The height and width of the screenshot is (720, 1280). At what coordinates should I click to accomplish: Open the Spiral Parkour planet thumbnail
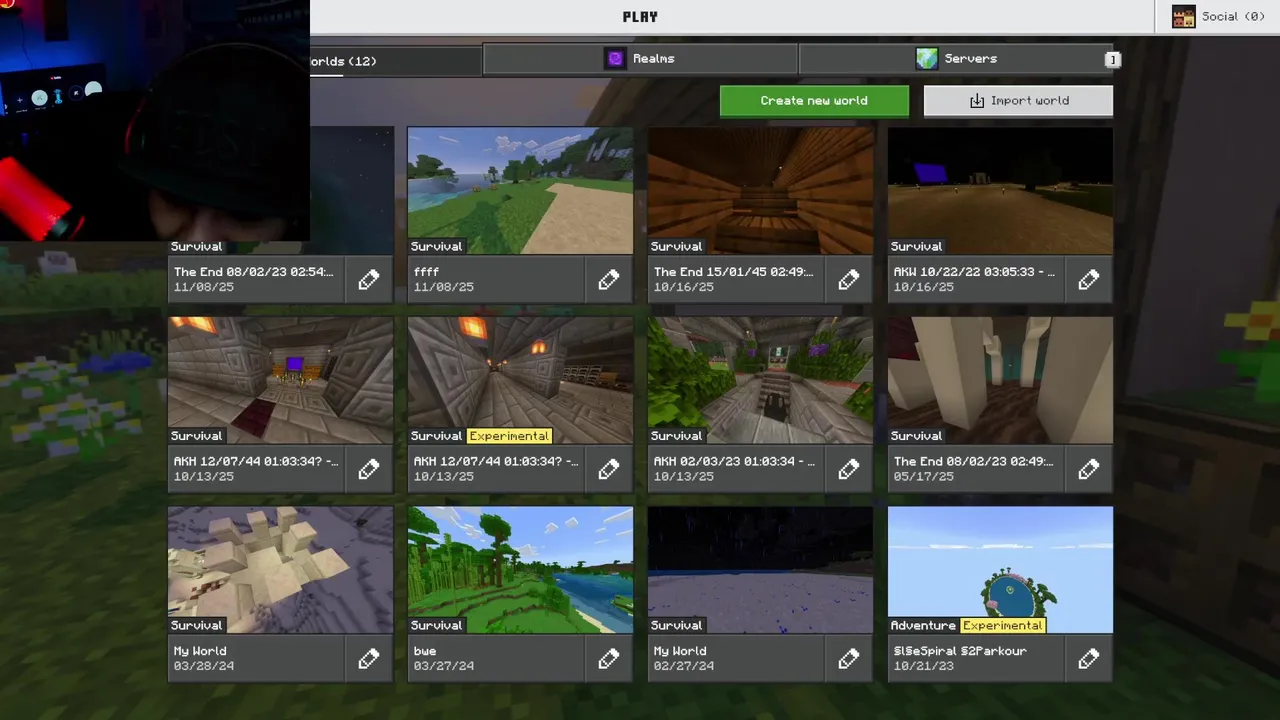[1000, 569]
